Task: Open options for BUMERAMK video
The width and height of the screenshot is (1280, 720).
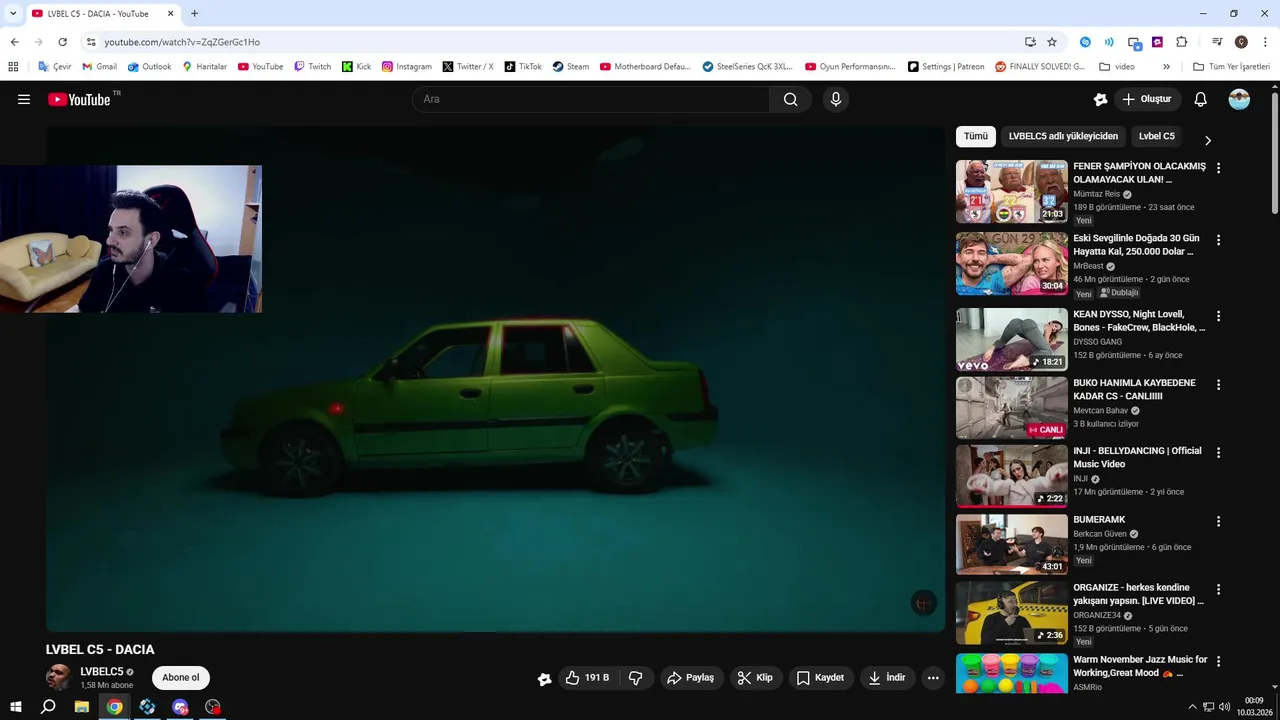Action: (1218, 521)
